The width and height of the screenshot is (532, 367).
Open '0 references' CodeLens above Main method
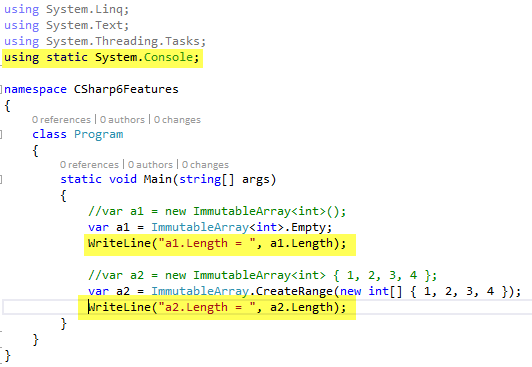[x=89, y=165]
